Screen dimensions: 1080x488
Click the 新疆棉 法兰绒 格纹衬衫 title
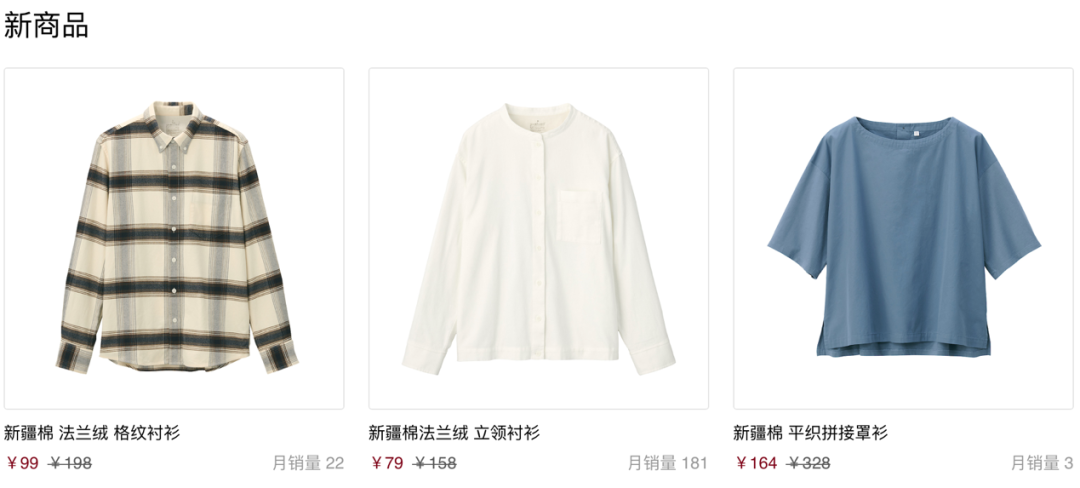coord(92,433)
